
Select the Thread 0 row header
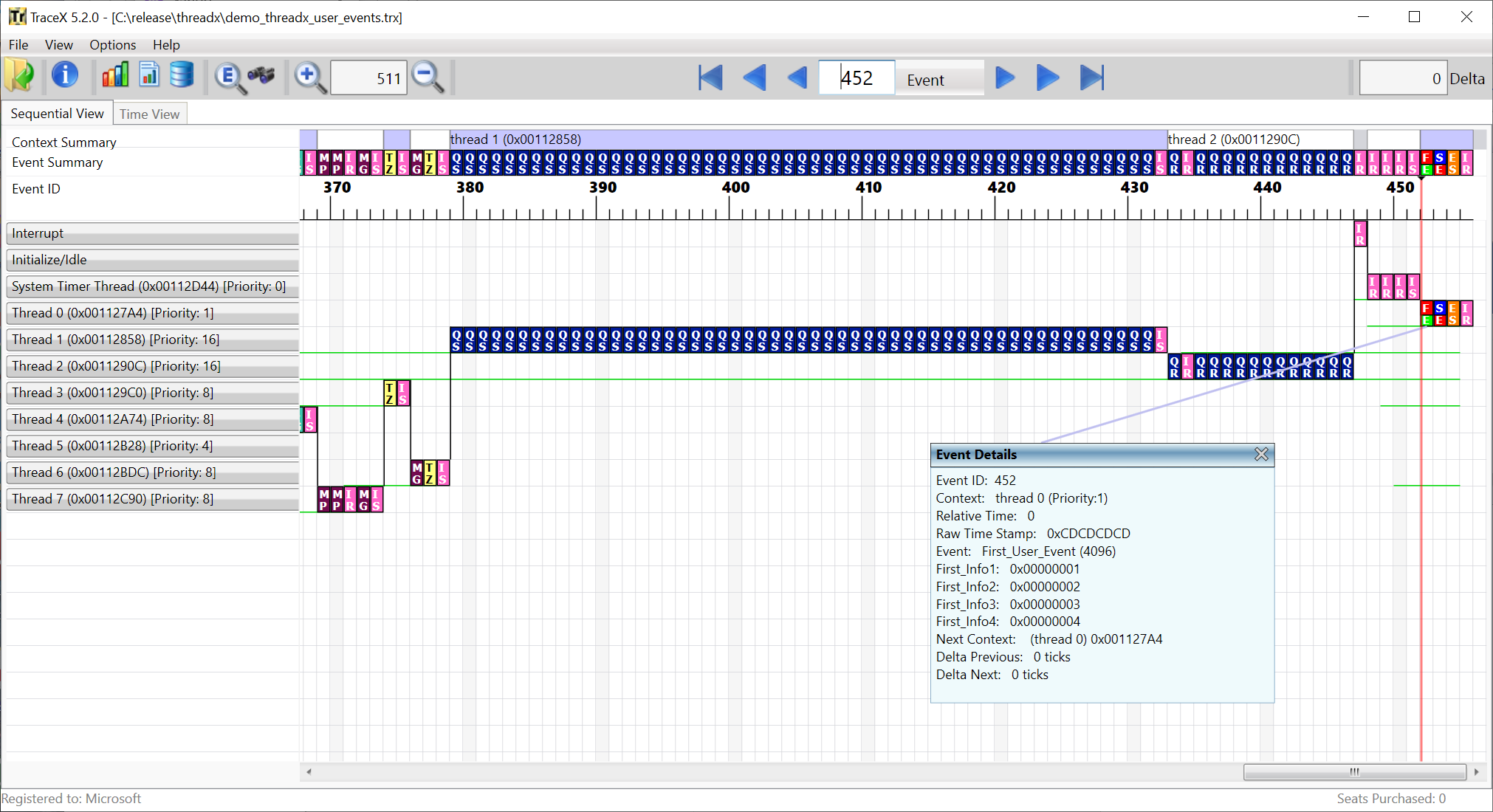click(x=151, y=313)
